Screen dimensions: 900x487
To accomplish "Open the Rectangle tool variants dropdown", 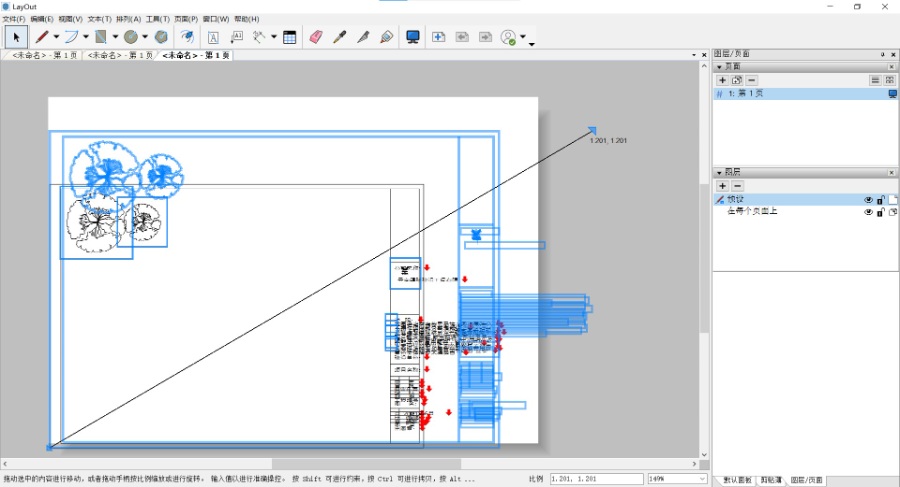I will pyautogui.click(x=115, y=37).
